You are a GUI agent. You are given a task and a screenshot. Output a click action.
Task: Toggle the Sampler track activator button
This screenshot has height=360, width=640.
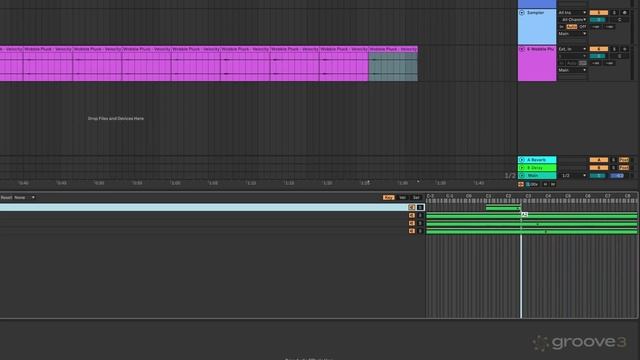coord(599,13)
